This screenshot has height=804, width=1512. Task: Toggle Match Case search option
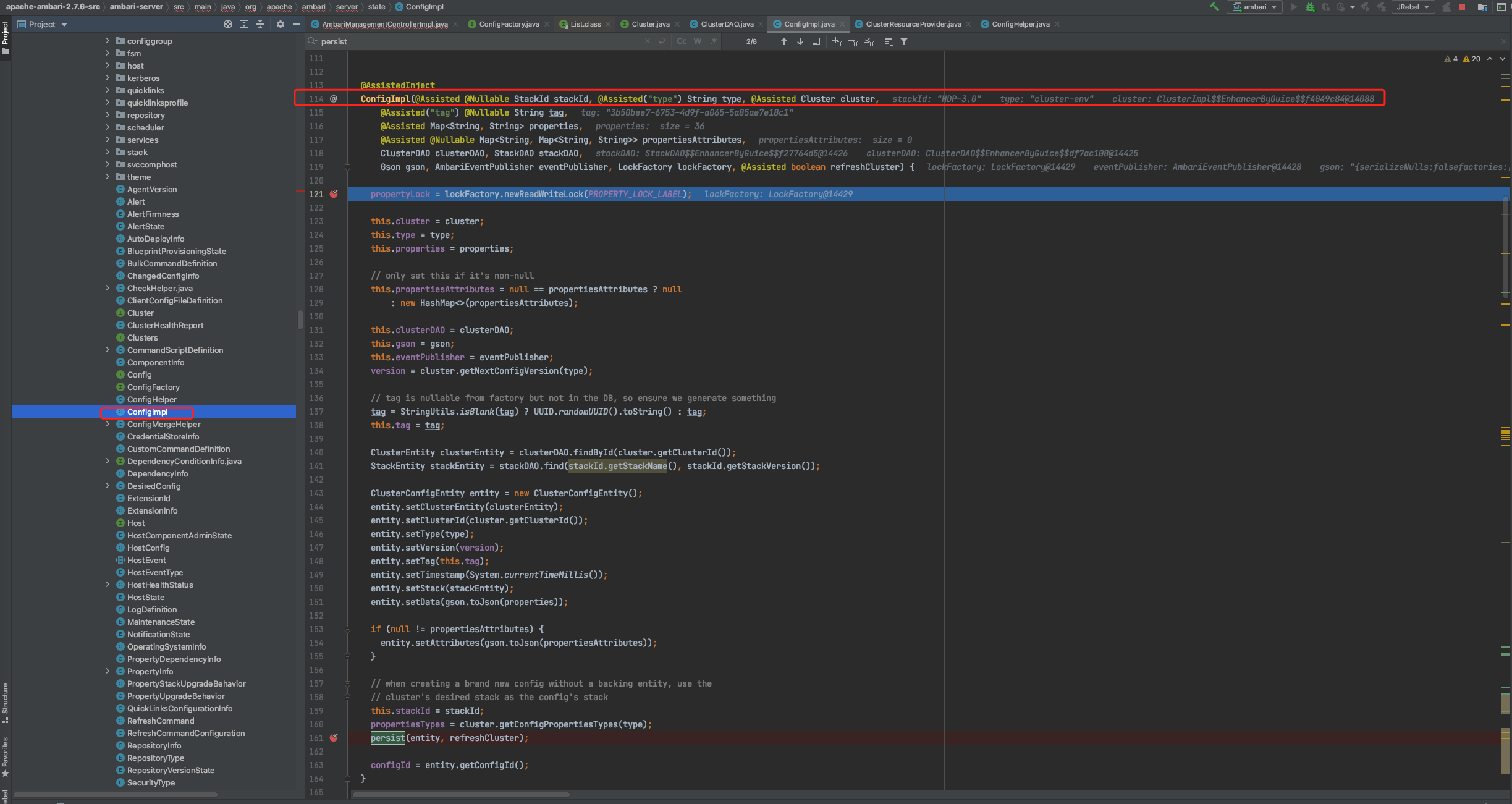(x=682, y=41)
